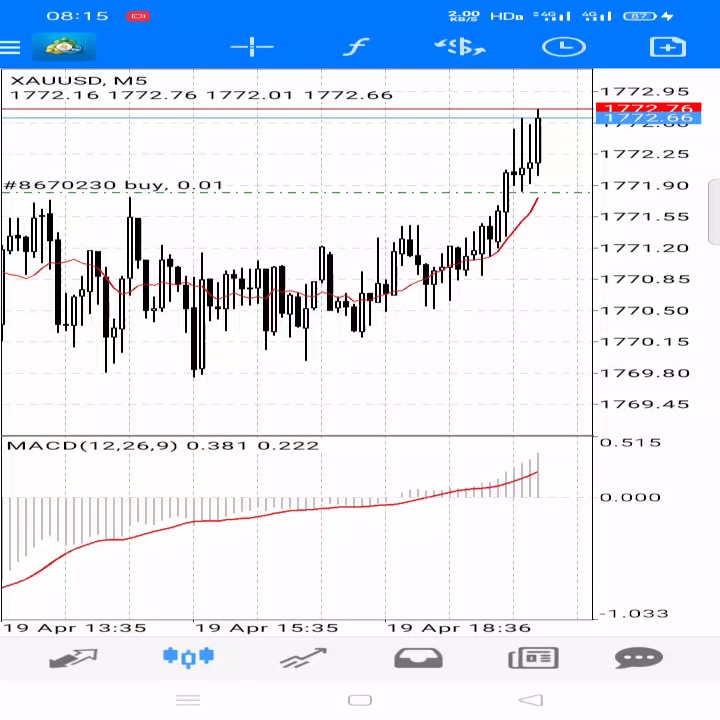Activate the crosshair tool
The image size is (720, 720).
coord(252,47)
